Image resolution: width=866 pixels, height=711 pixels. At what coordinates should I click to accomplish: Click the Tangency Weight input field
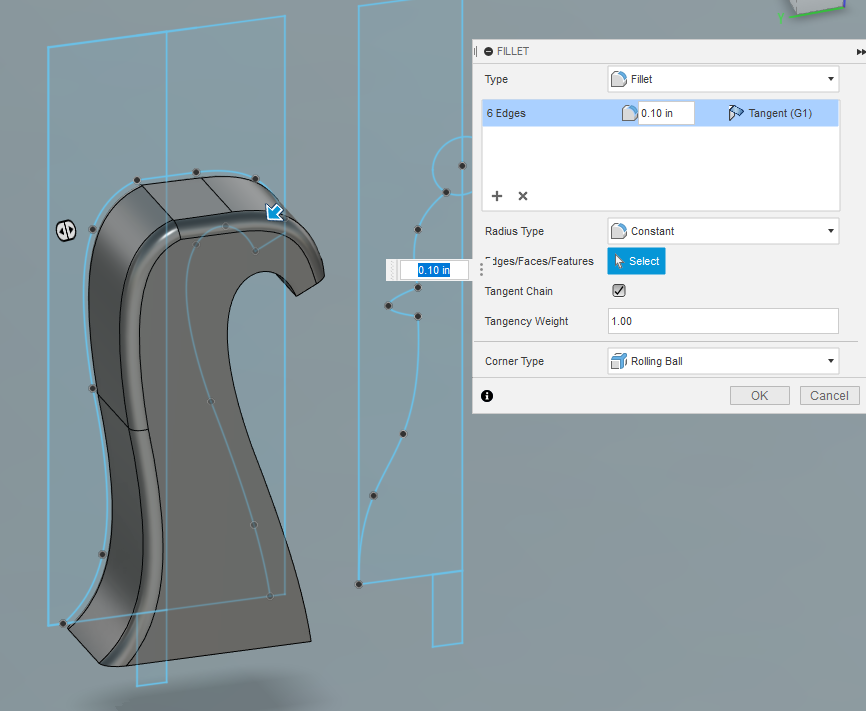click(723, 321)
